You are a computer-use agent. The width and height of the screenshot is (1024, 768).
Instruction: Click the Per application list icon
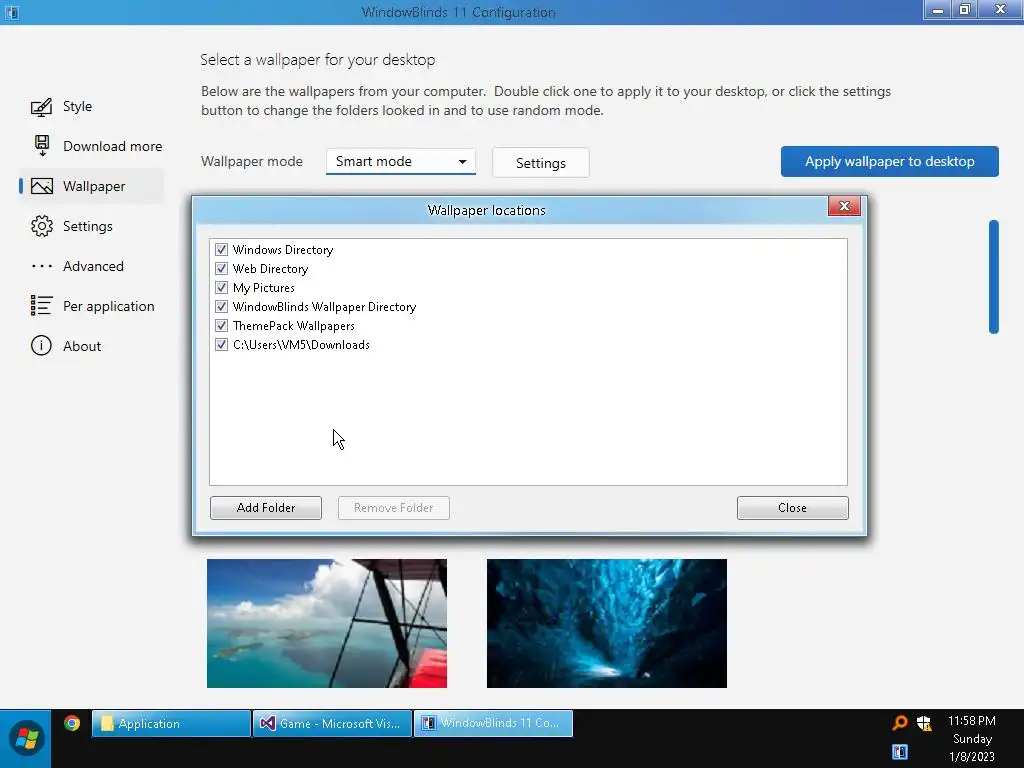(41, 306)
